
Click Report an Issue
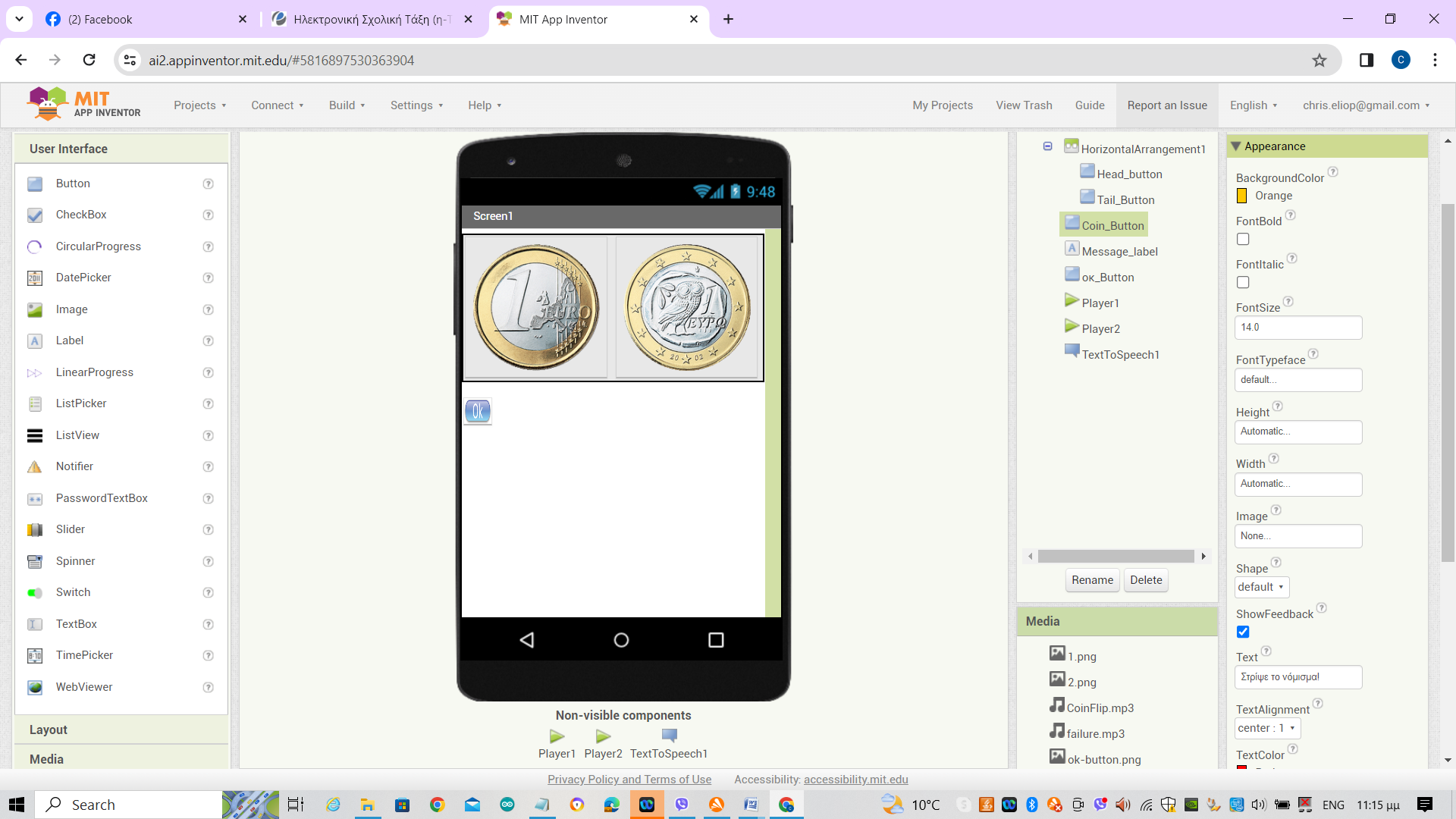point(1167,105)
